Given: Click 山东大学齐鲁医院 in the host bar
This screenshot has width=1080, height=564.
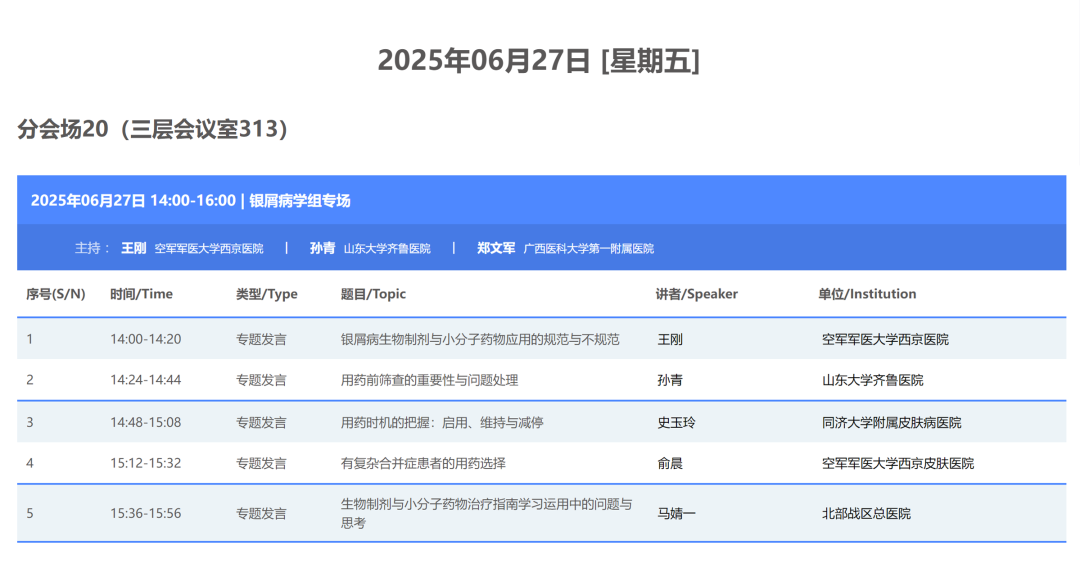Looking at the screenshot, I should (387, 249).
